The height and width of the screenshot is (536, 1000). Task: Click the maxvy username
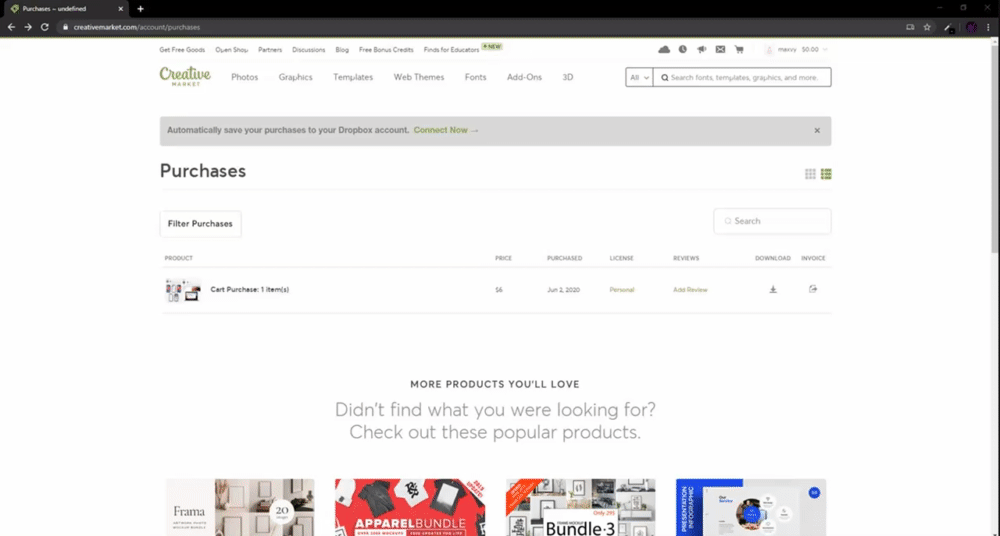point(786,50)
